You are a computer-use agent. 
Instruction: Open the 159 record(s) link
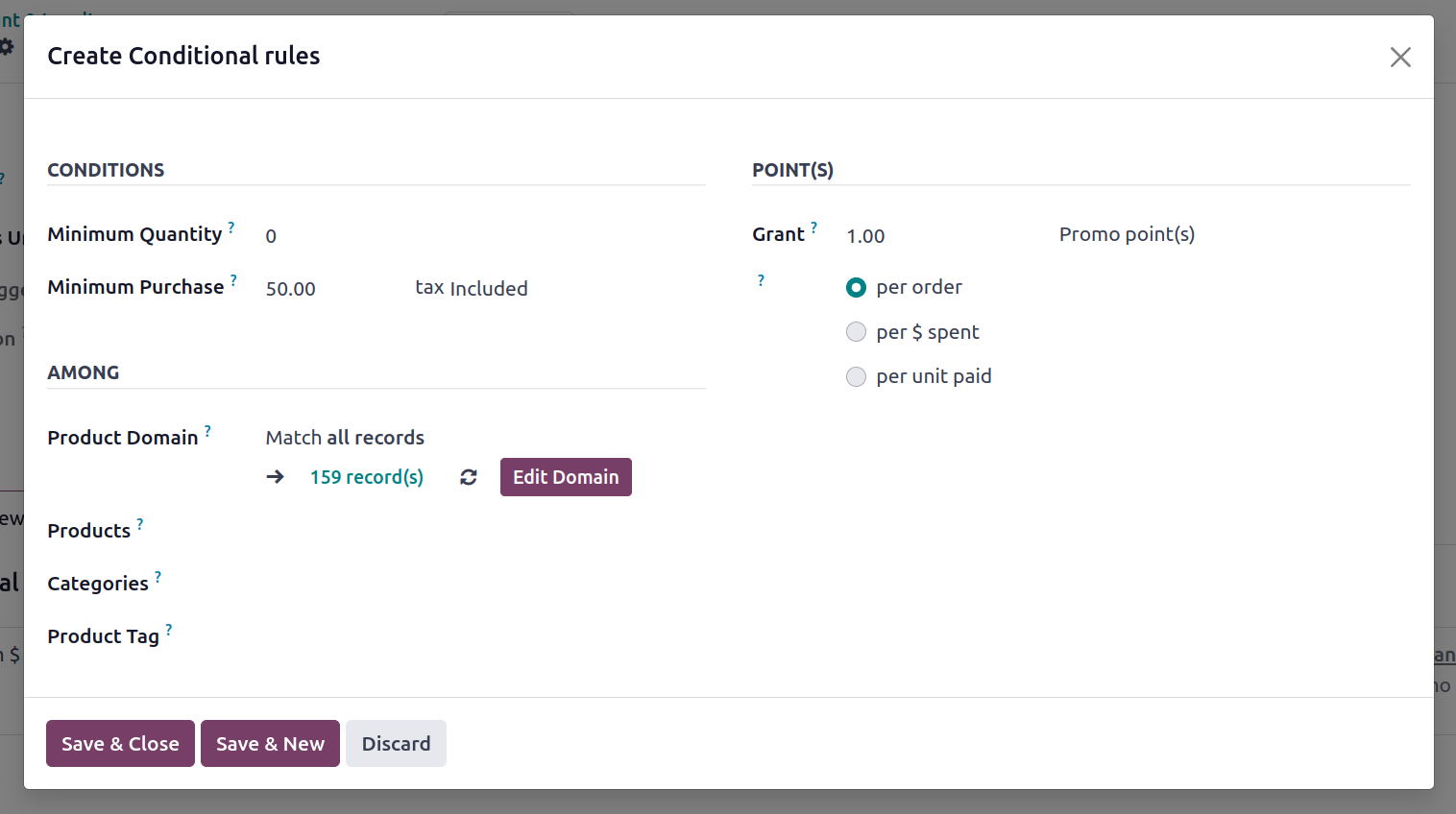[x=367, y=477]
